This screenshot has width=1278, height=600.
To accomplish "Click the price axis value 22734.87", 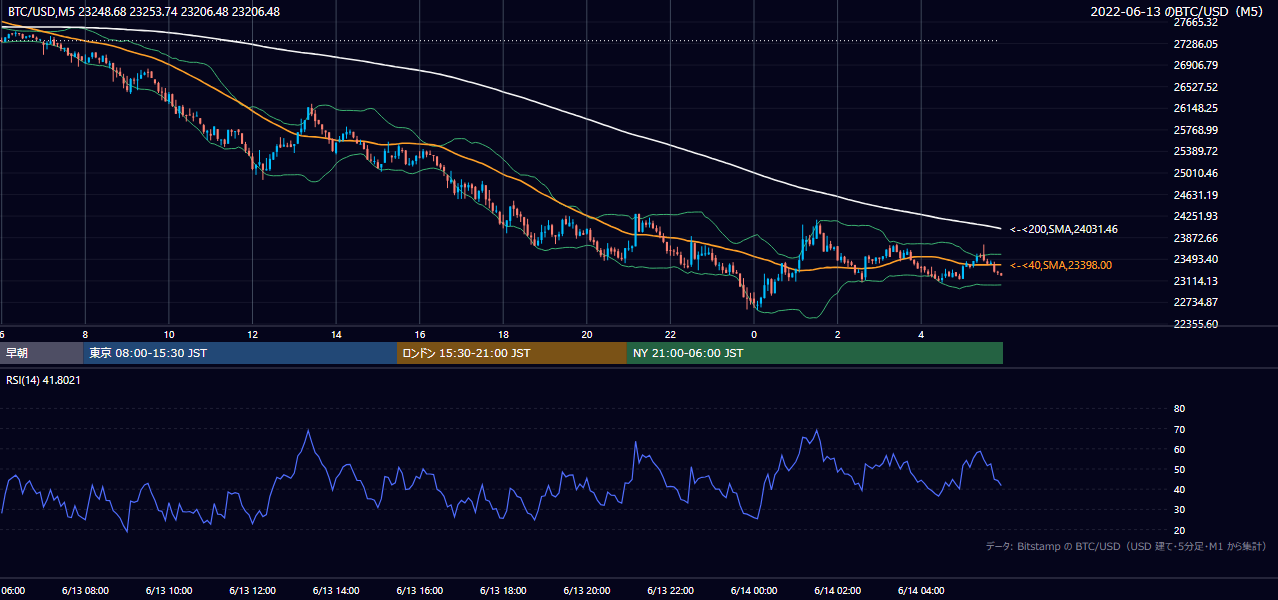I will point(1196,302).
